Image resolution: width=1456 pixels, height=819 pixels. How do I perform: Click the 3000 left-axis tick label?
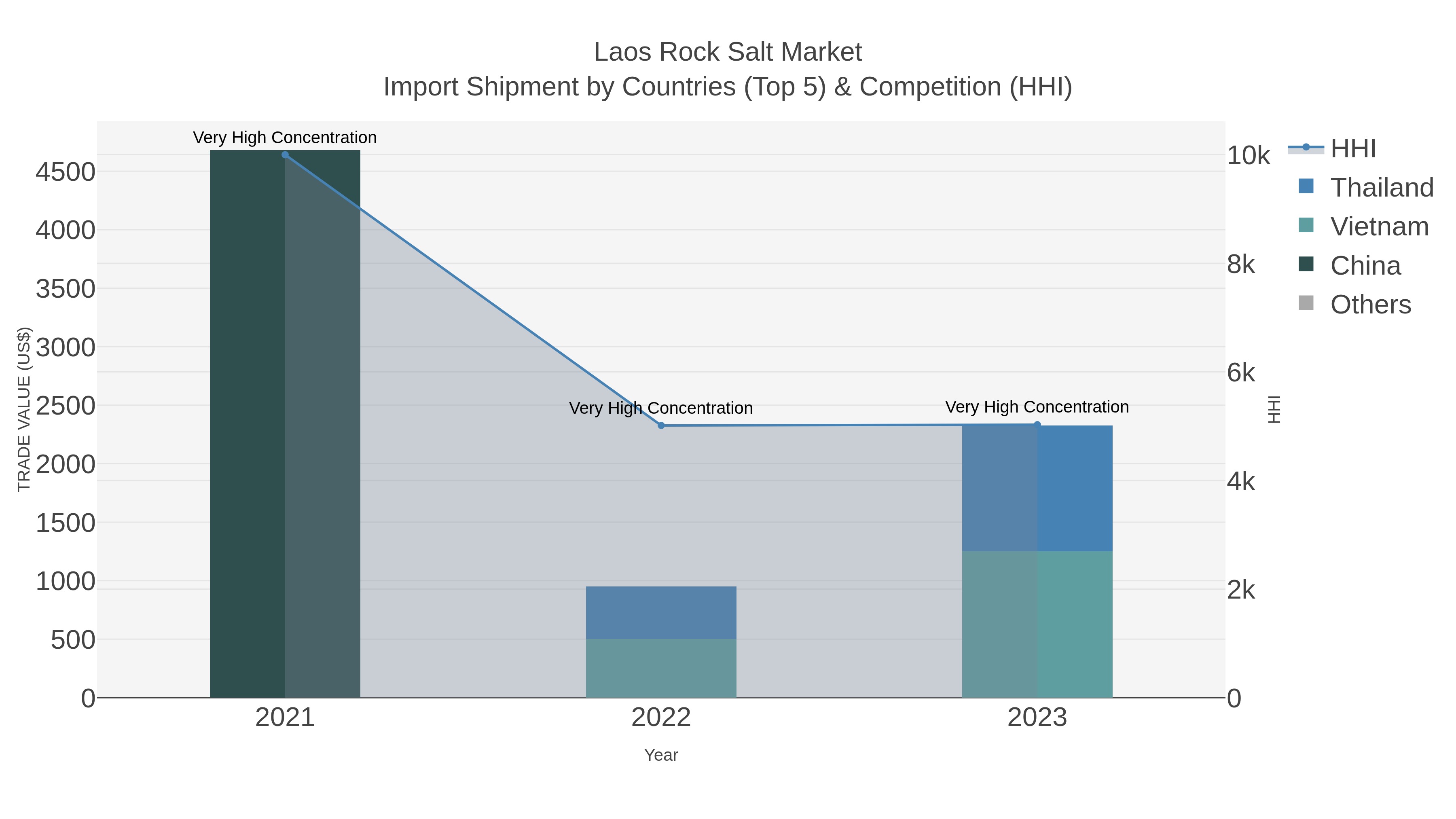(x=66, y=347)
